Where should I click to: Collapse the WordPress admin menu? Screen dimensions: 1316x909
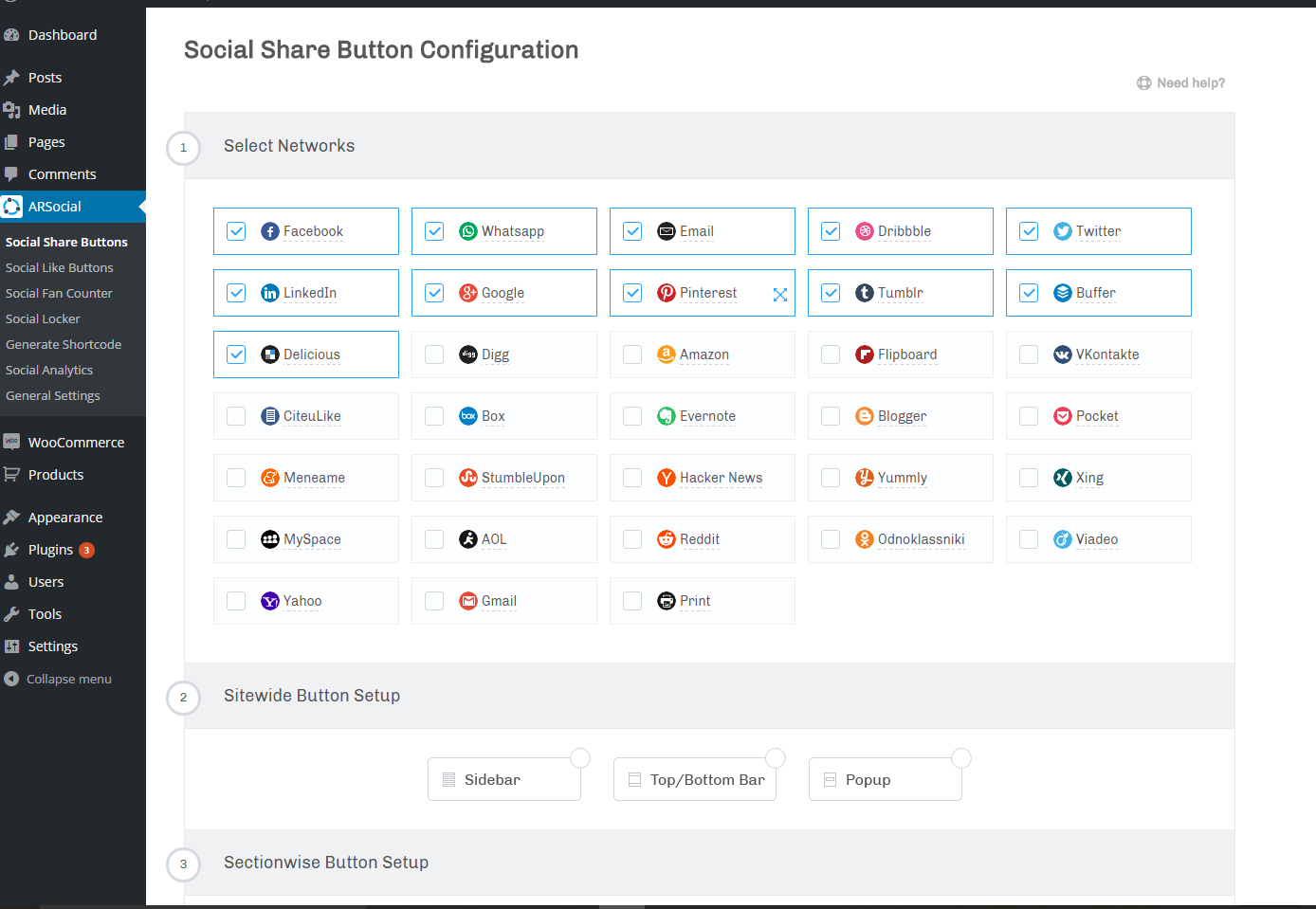pos(68,679)
